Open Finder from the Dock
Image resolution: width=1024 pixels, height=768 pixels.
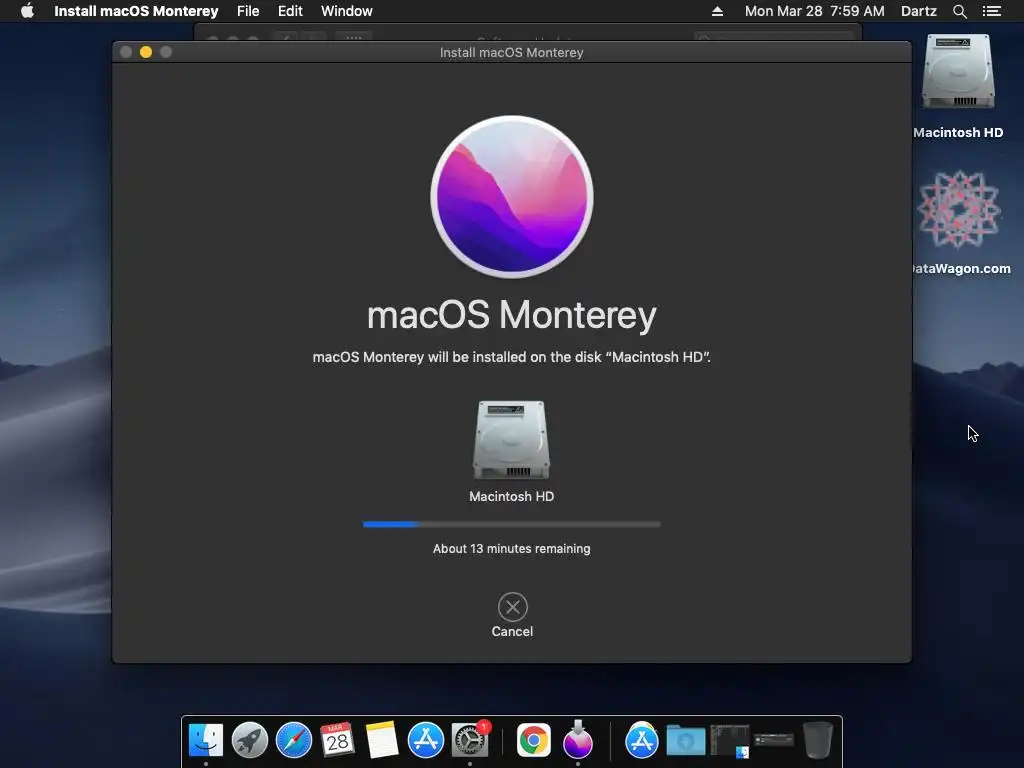(x=206, y=741)
